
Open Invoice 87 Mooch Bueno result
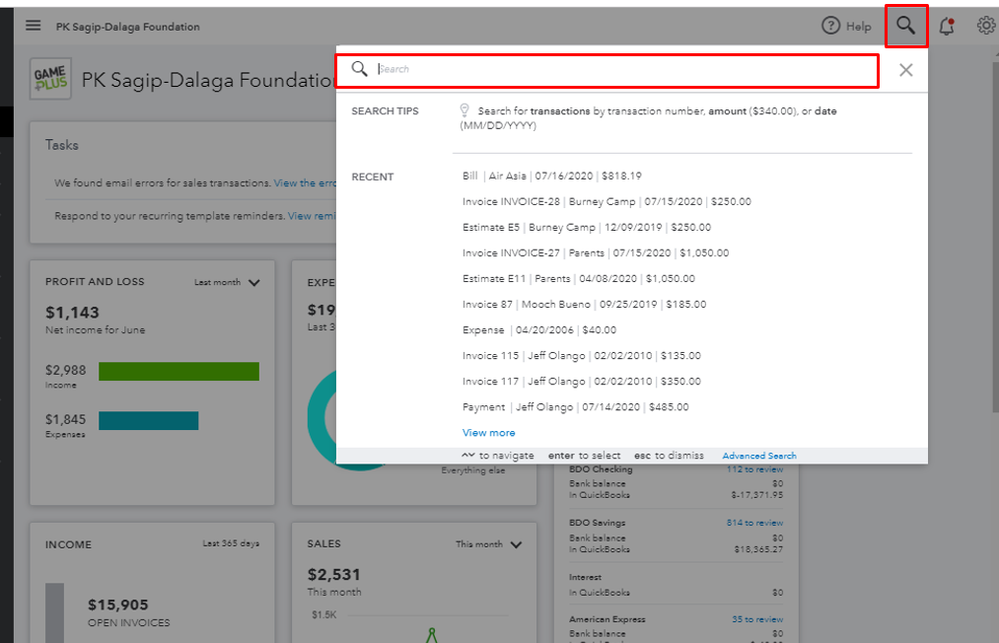point(584,305)
